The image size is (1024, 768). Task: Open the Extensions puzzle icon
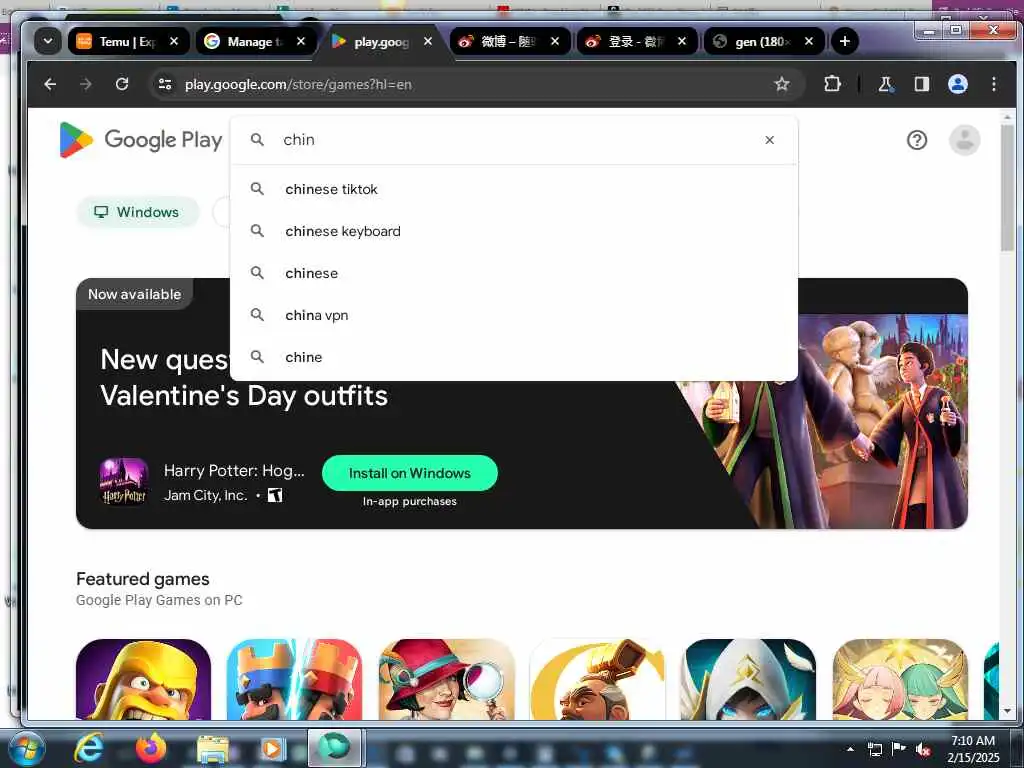832,84
